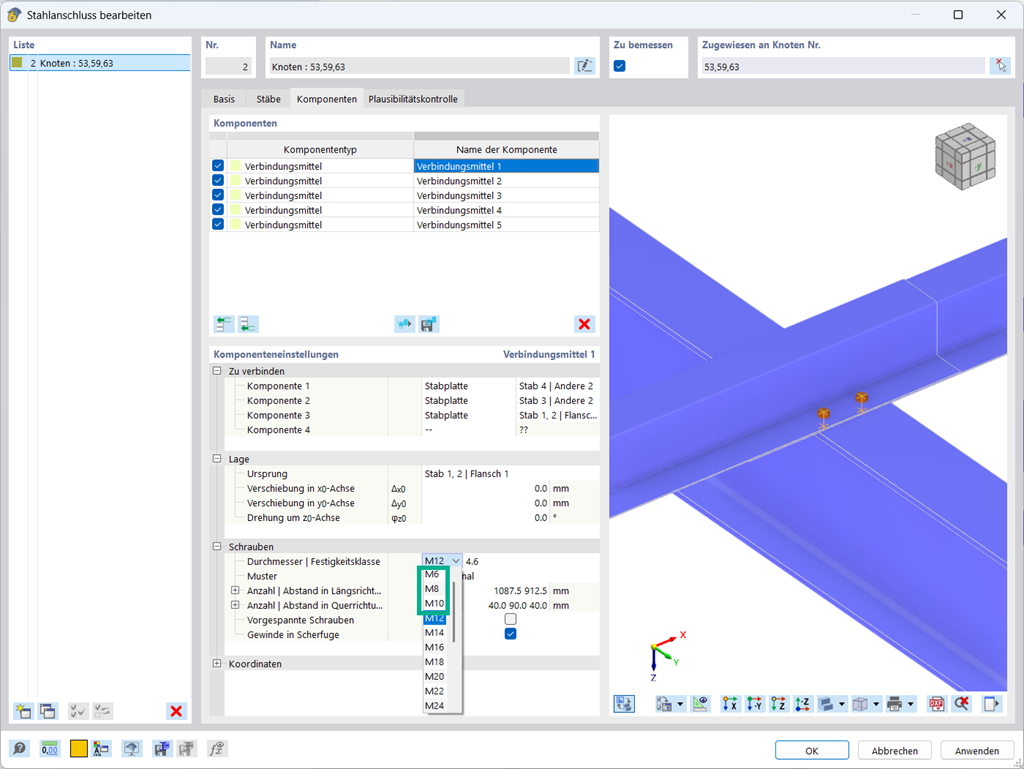The image size is (1024, 769).
Task: Export view to DXF
Action: [x=936, y=704]
